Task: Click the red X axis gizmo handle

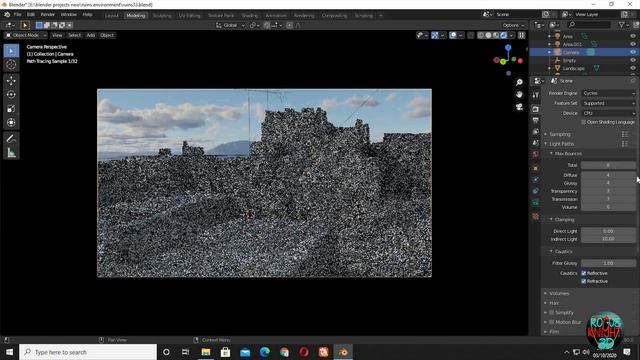Action: [520, 61]
